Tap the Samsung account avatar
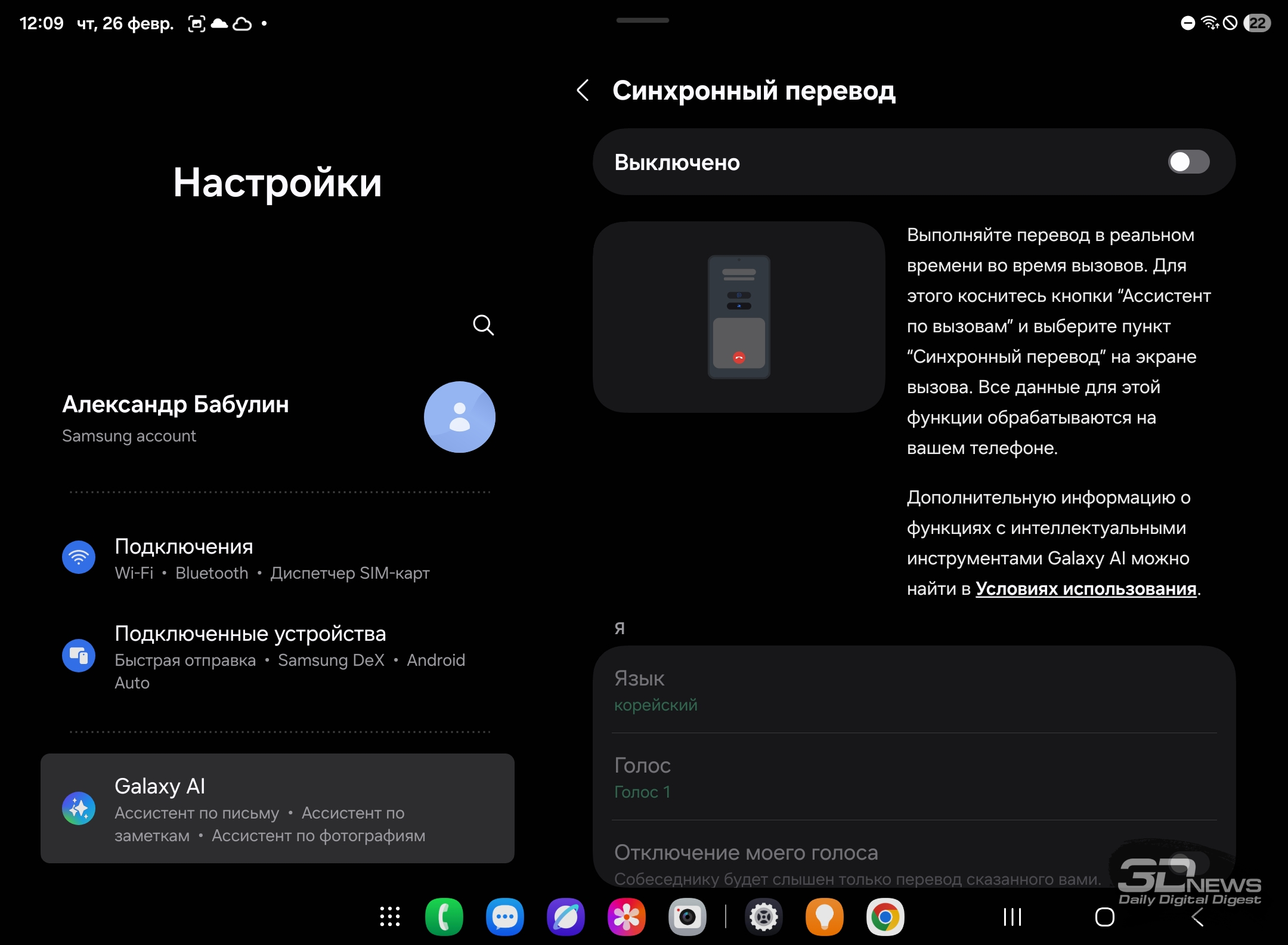Image resolution: width=1288 pixels, height=945 pixels. point(459,417)
